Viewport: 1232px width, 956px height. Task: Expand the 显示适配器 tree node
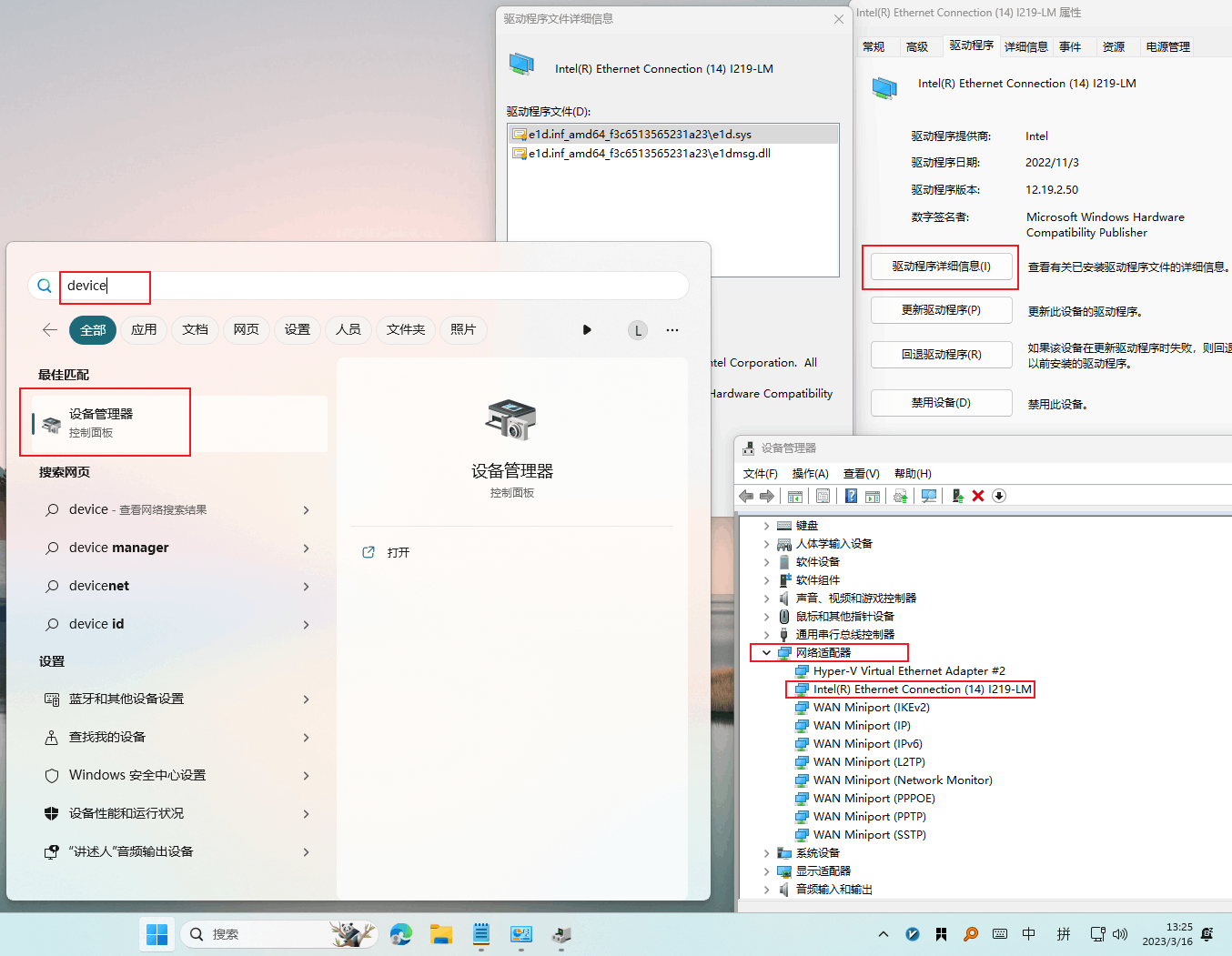pyautogui.click(x=766, y=871)
